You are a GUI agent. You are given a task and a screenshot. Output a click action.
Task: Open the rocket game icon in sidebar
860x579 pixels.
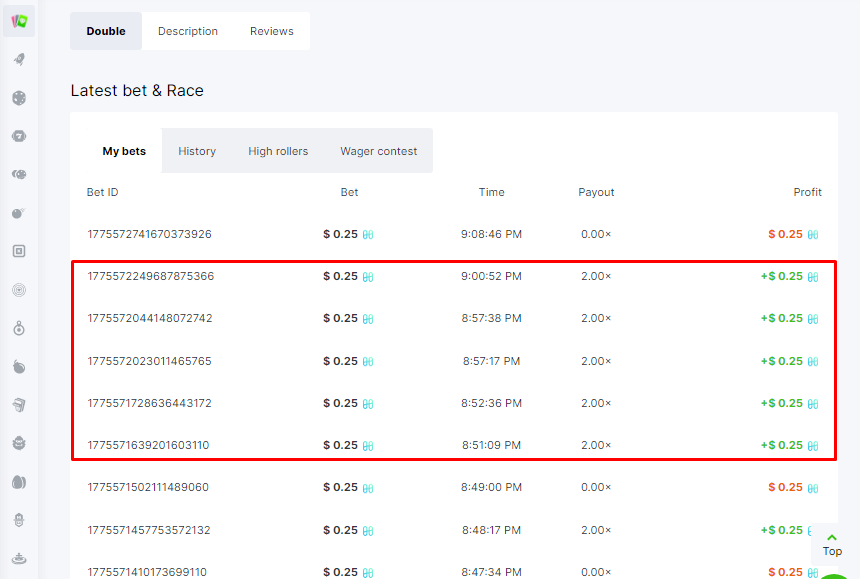click(19, 59)
